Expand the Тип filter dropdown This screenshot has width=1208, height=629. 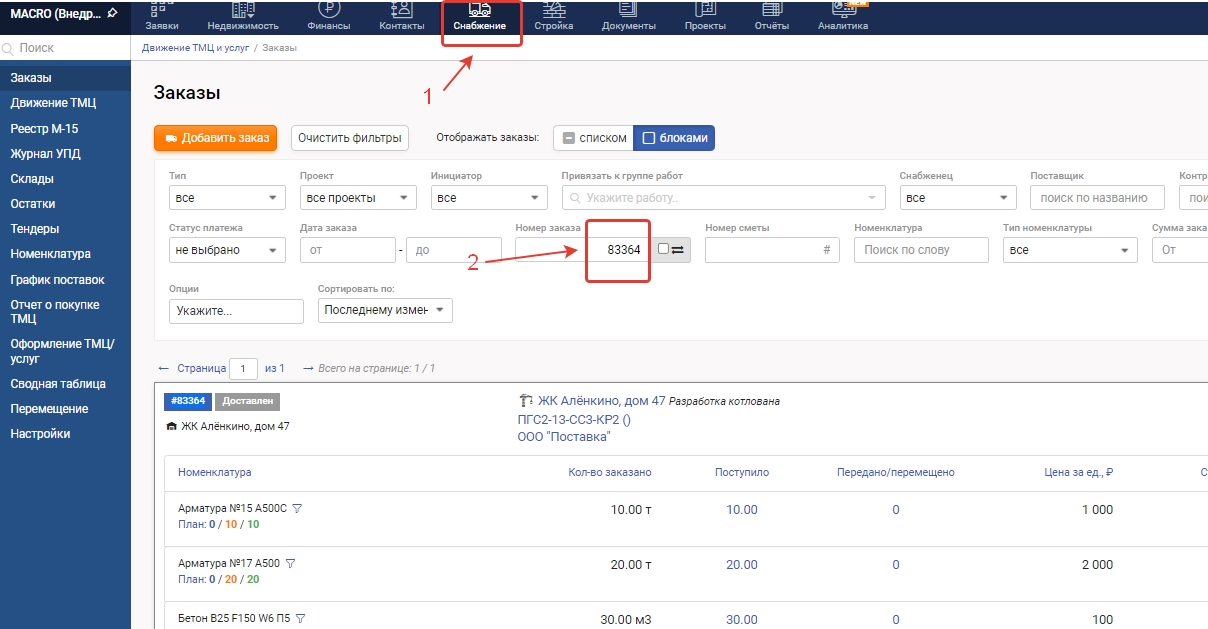pyautogui.click(x=227, y=198)
